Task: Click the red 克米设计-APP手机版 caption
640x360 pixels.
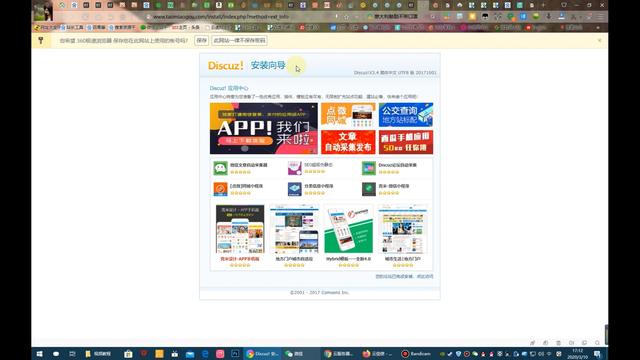Action: tap(240, 259)
